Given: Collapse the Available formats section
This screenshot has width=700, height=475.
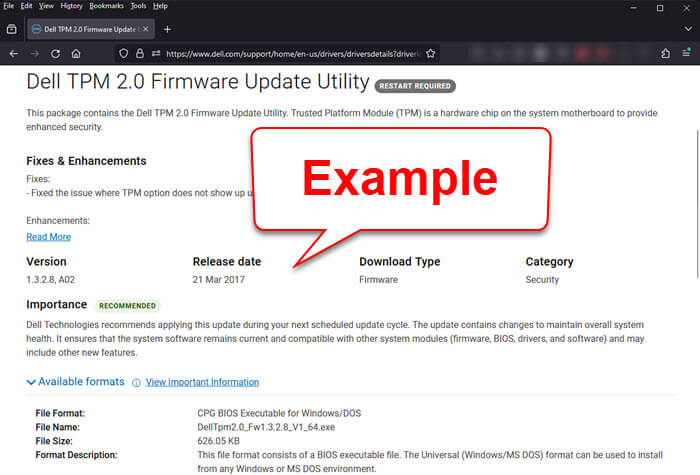Looking at the screenshot, I should tap(75, 382).
